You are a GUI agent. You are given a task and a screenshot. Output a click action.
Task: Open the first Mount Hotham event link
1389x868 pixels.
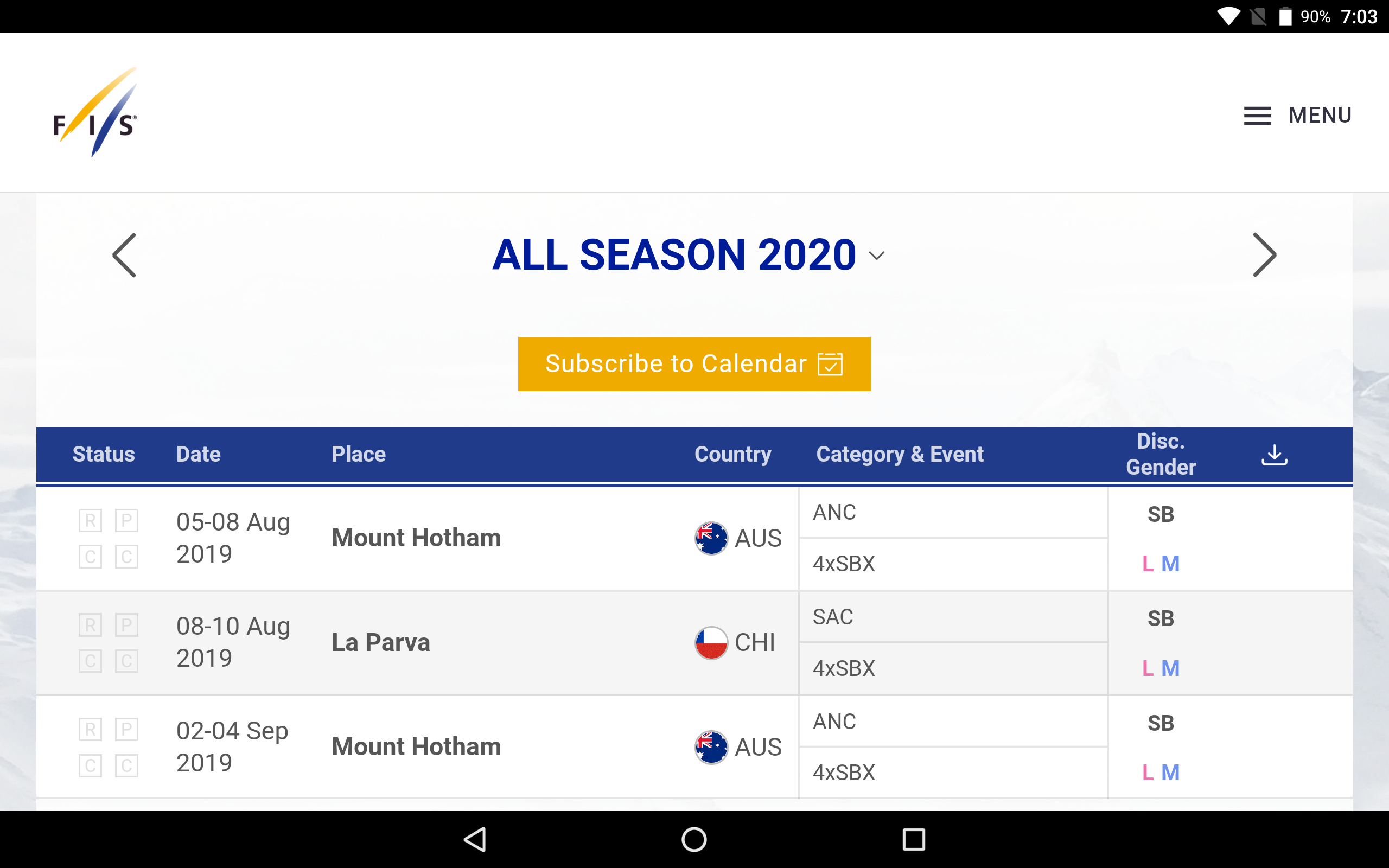(x=416, y=538)
